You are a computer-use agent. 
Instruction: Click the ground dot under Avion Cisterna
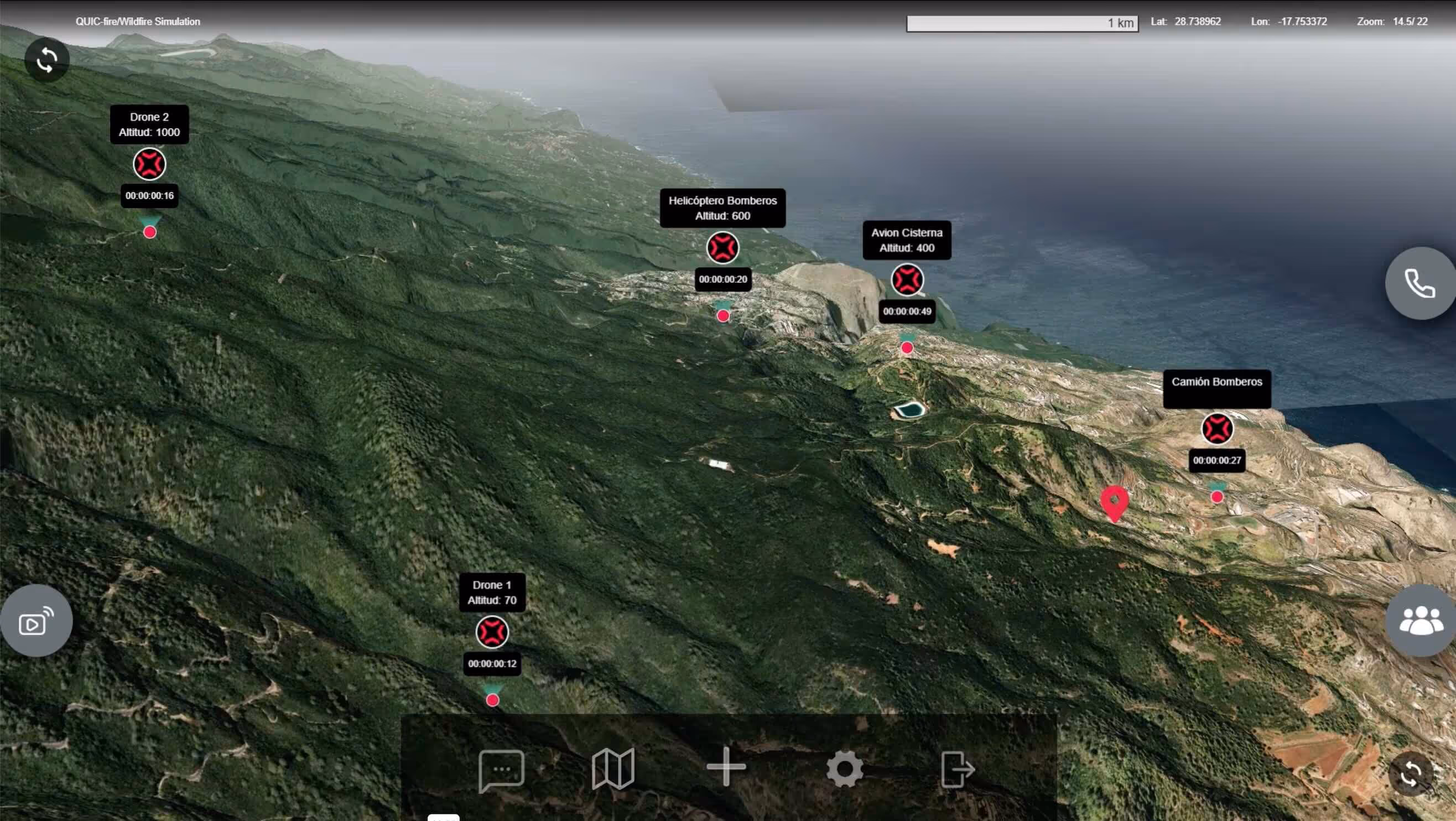pos(907,349)
